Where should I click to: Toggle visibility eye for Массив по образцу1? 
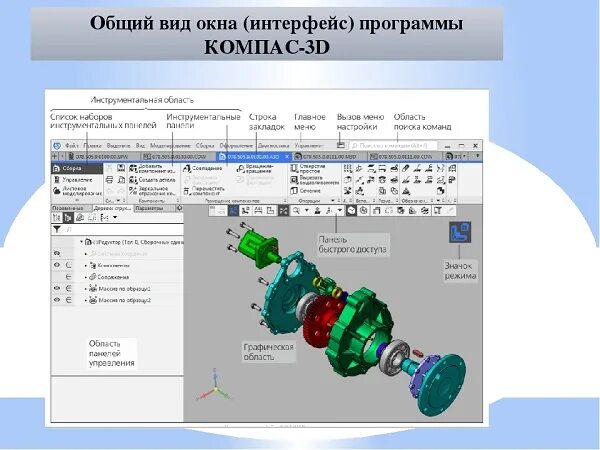tap(57, 289)
